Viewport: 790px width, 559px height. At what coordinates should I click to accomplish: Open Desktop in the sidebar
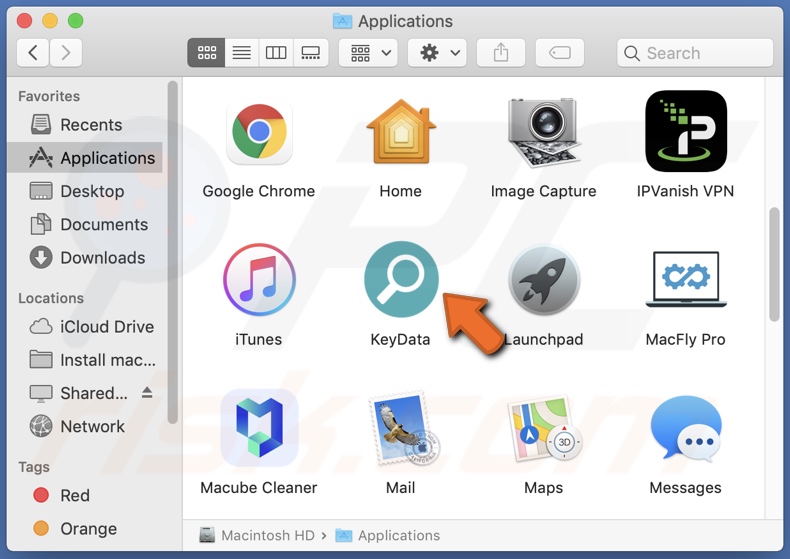click(x=85, y=191)
